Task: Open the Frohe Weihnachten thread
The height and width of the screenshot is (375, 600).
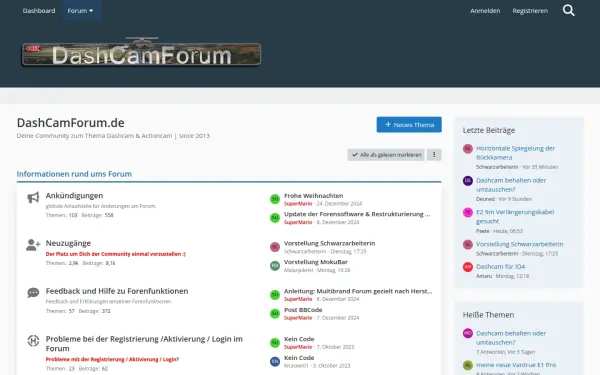Action: tap(313, 196)
